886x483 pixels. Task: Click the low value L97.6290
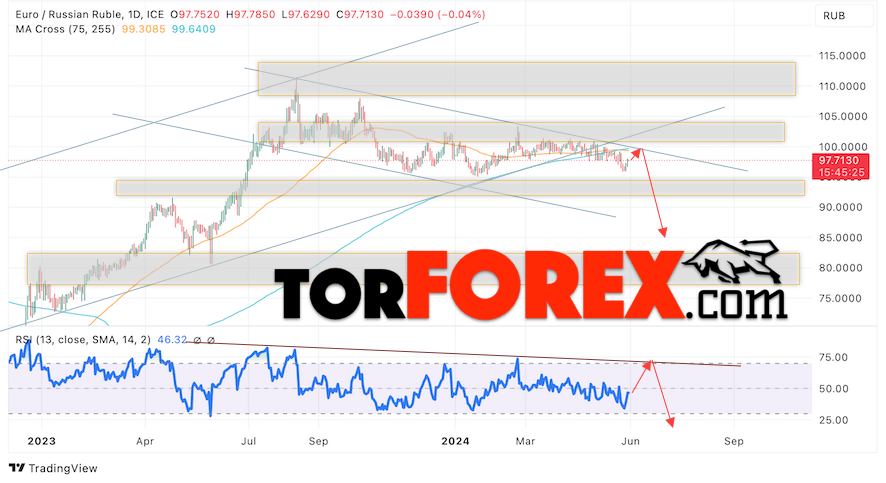[x=305, y=15]
